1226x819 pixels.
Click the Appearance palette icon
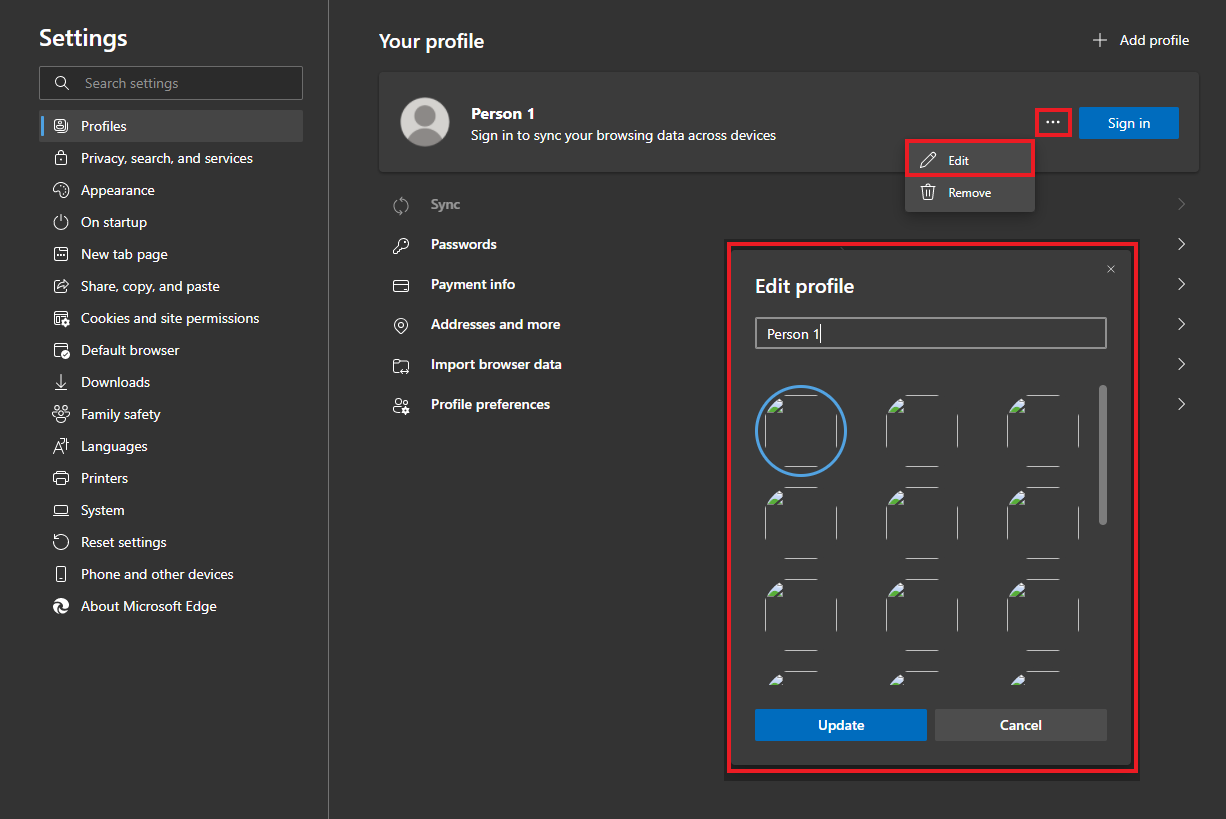click(x=62, y=190)
